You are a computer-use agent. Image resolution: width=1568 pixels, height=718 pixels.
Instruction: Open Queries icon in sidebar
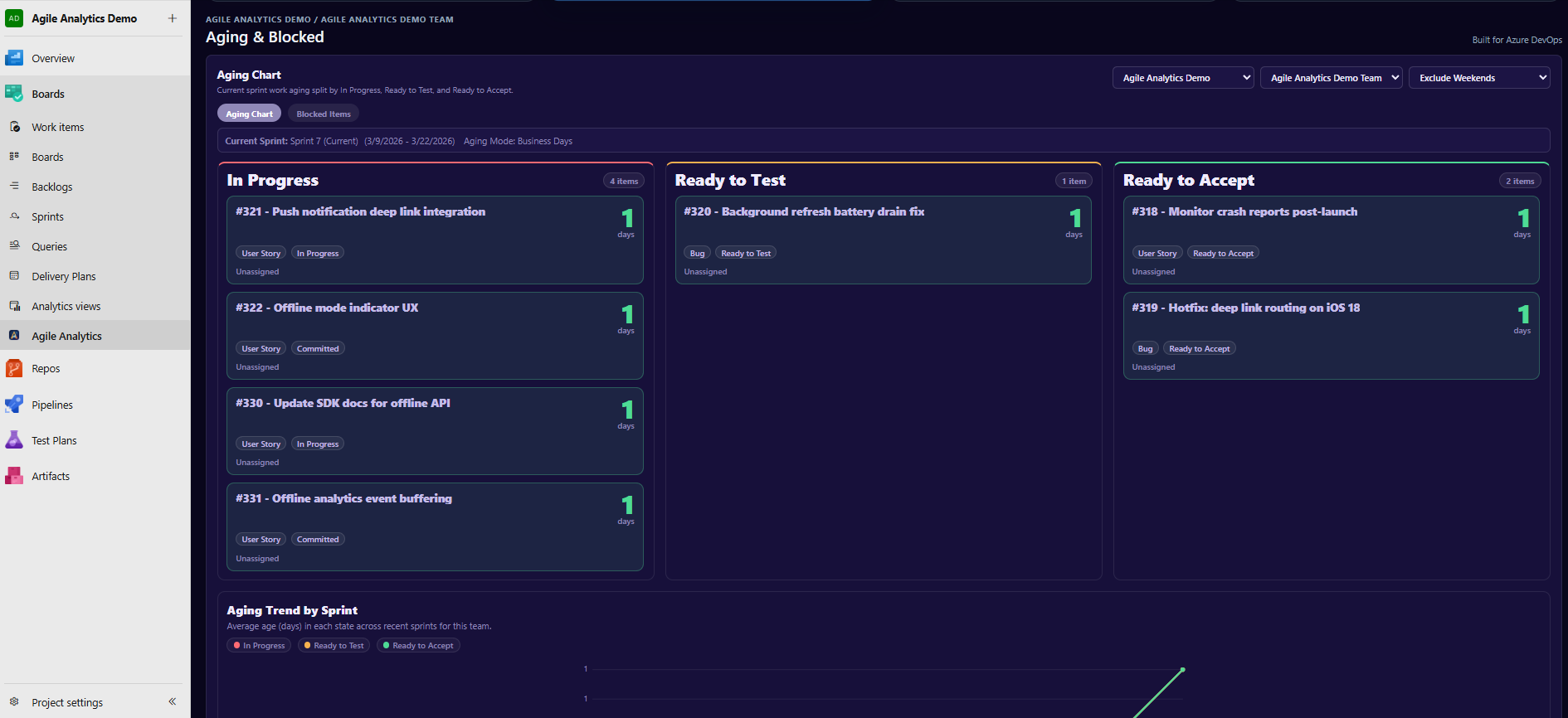click(14, 246)
